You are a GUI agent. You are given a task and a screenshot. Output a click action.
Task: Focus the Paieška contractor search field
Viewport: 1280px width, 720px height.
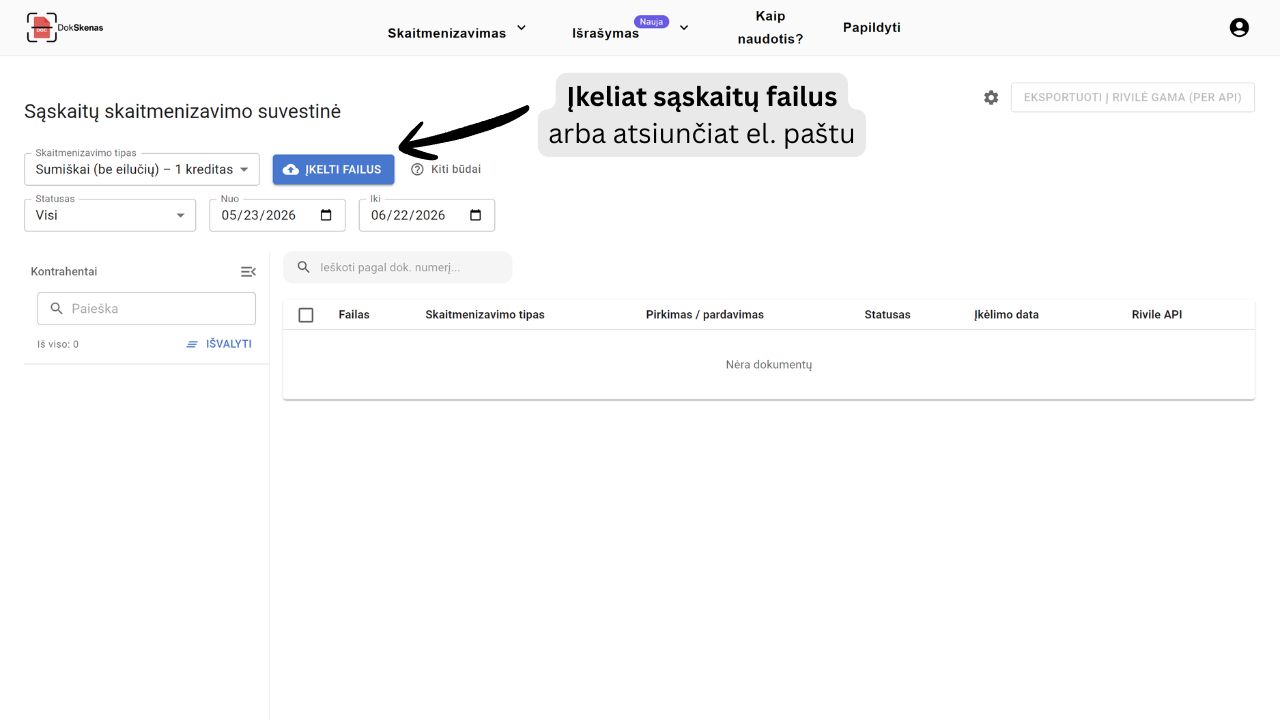tap(146, 309)
